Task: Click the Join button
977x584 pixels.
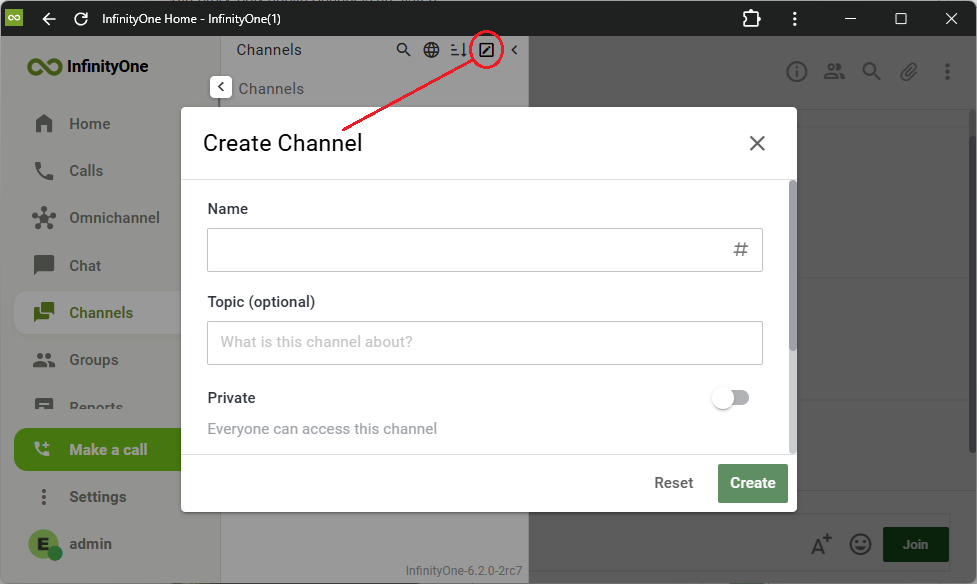Action: tap(916, 545)
